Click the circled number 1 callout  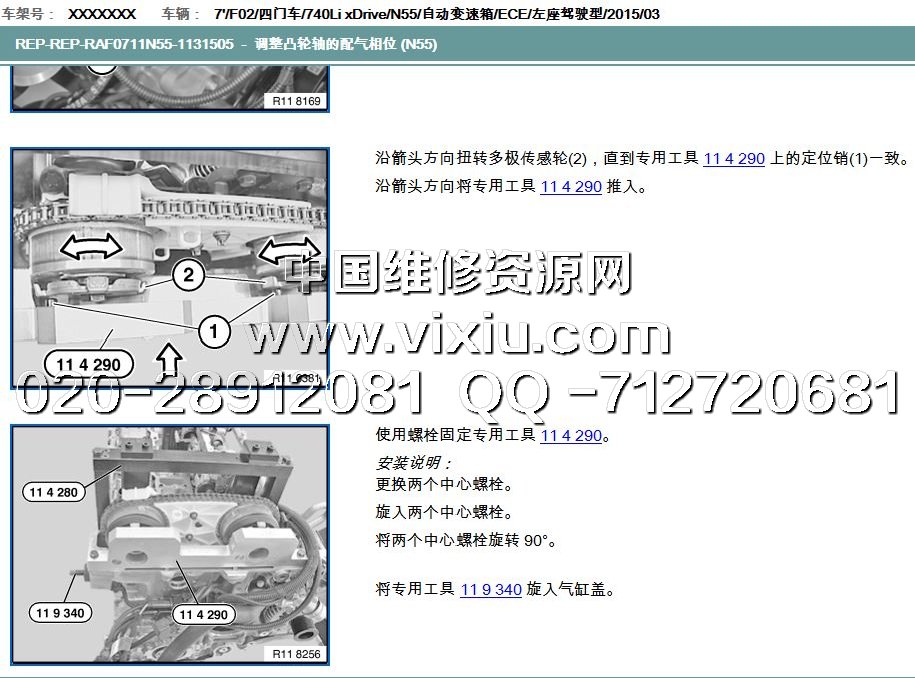tap(212, 326)
